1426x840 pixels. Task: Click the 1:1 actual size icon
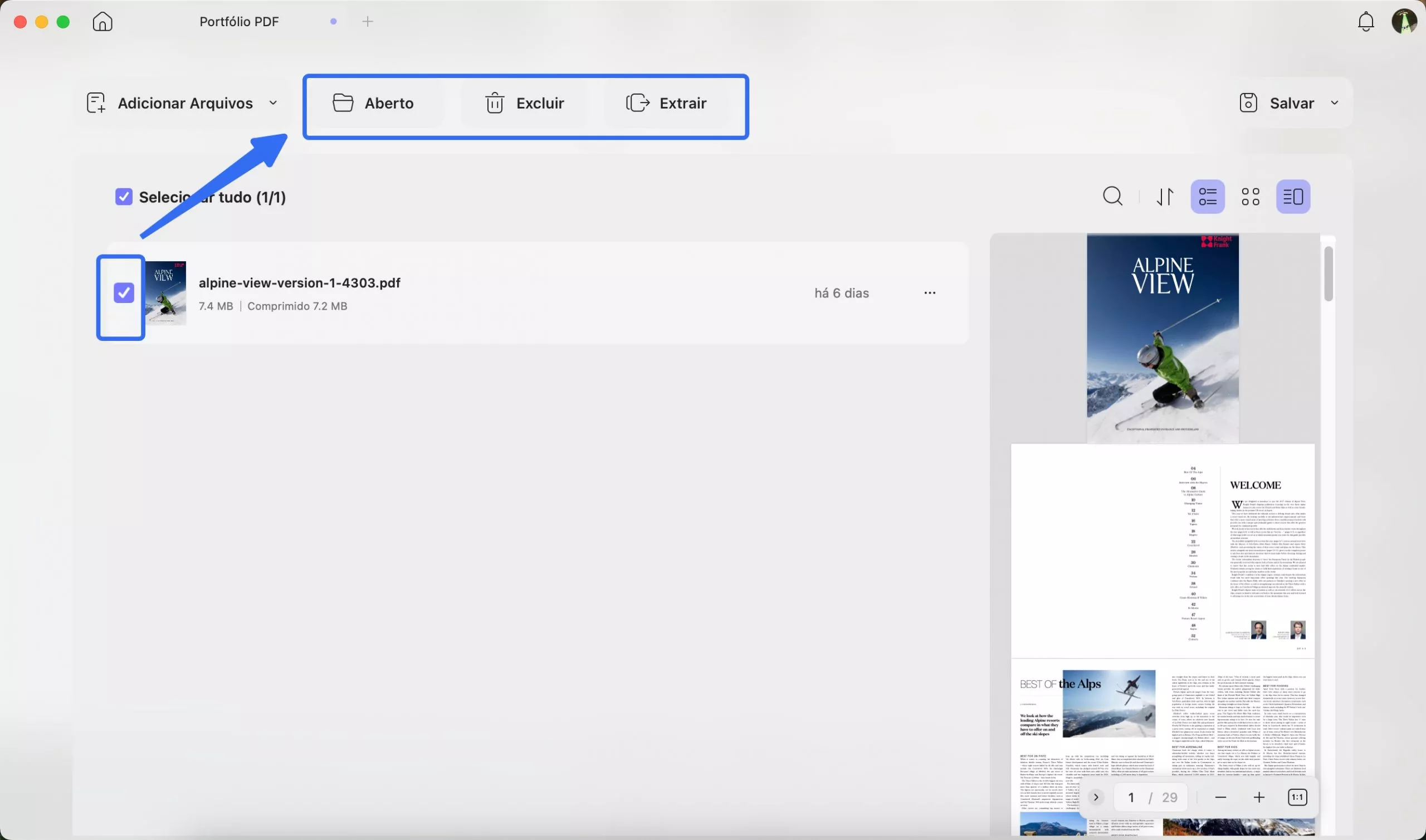point(1297,798)
